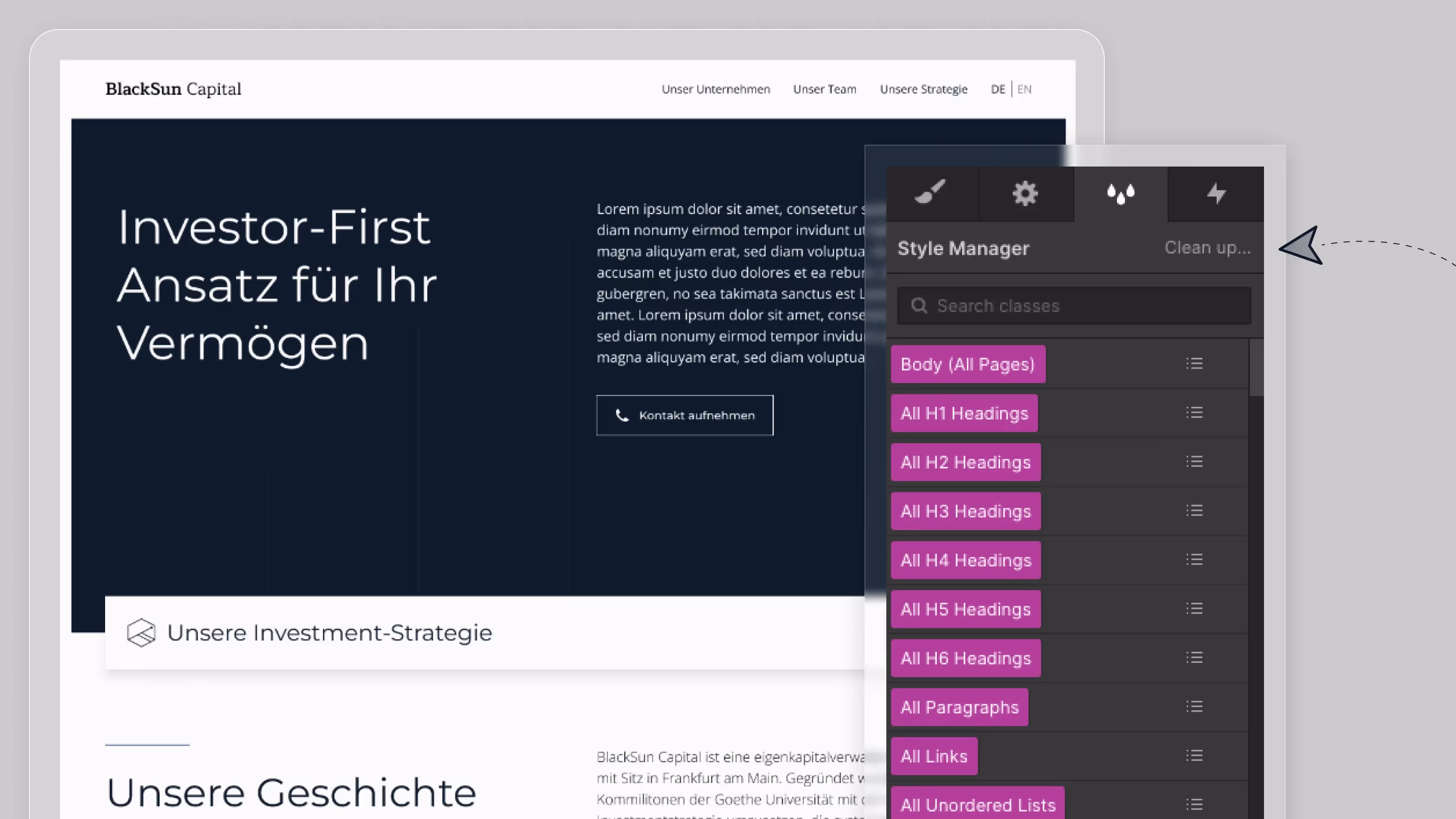This screenshot has width=1456, height=819.
Task: Select the All H3 Headings tag
Action: (966, 511)
